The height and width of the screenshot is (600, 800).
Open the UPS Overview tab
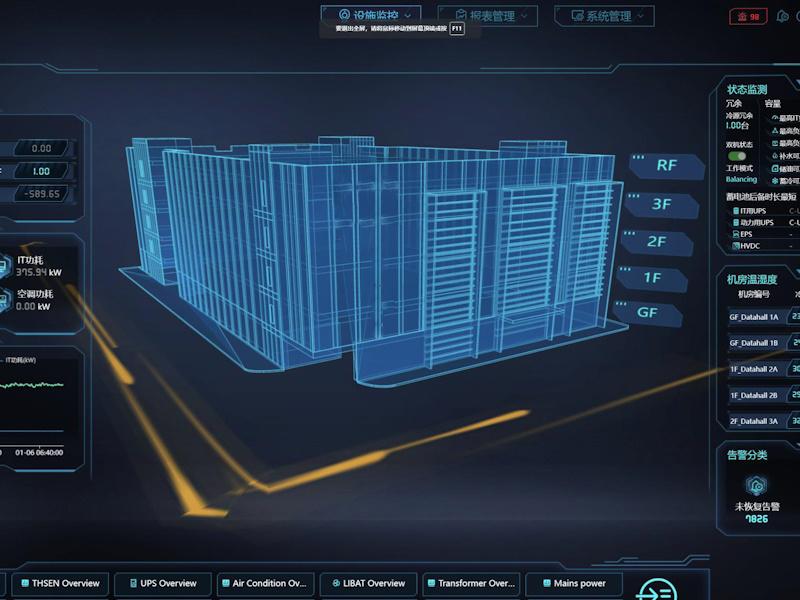(163, 583)
